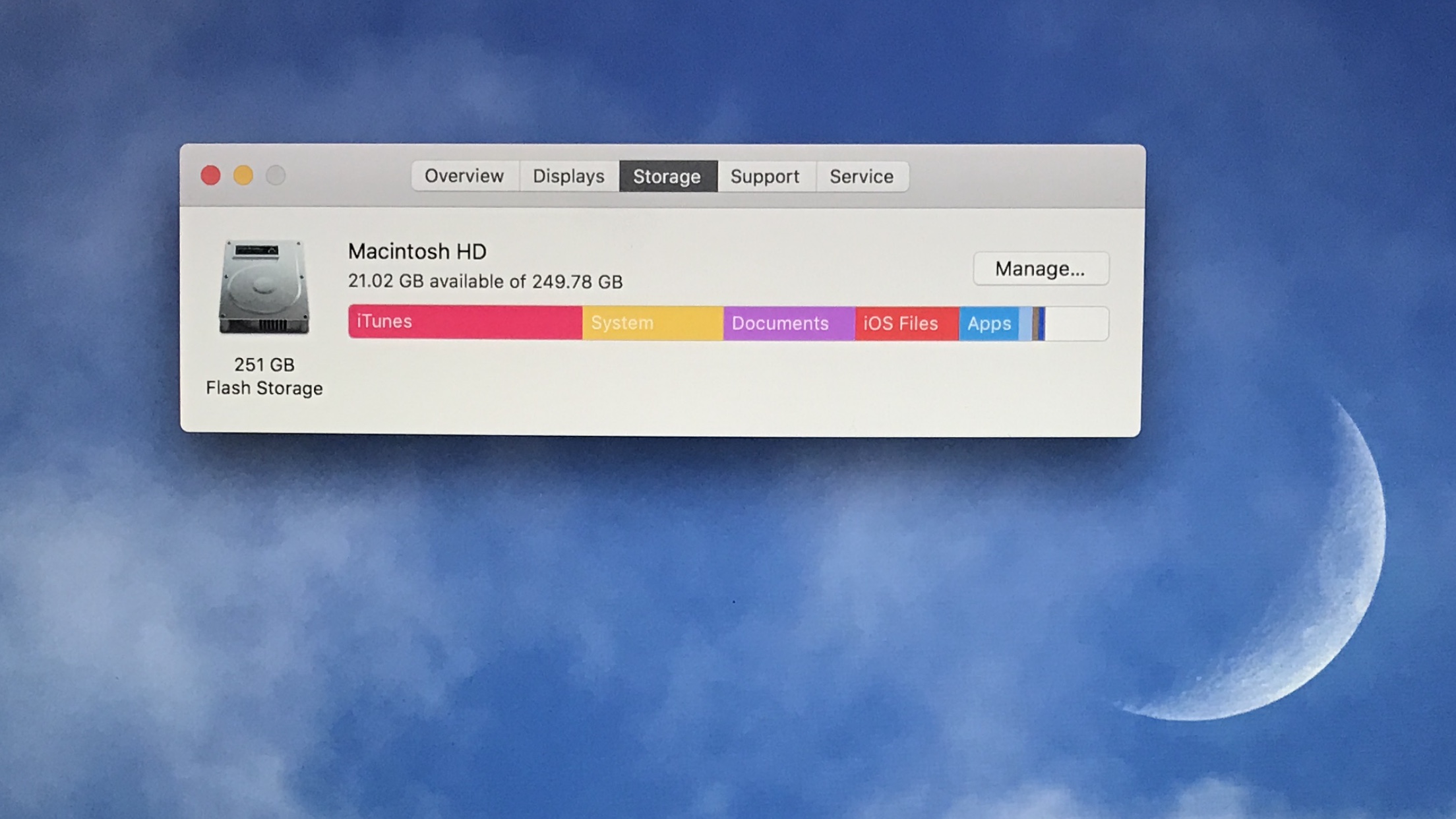Click the Macintosh HD volume name
This screenshot has height=819, width=1456.
[417, 251]
